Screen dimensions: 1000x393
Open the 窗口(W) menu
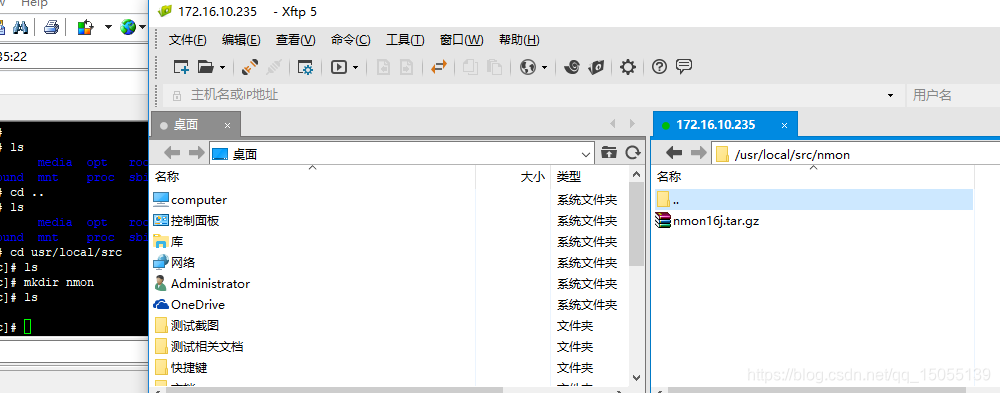(x=462, y=40)
